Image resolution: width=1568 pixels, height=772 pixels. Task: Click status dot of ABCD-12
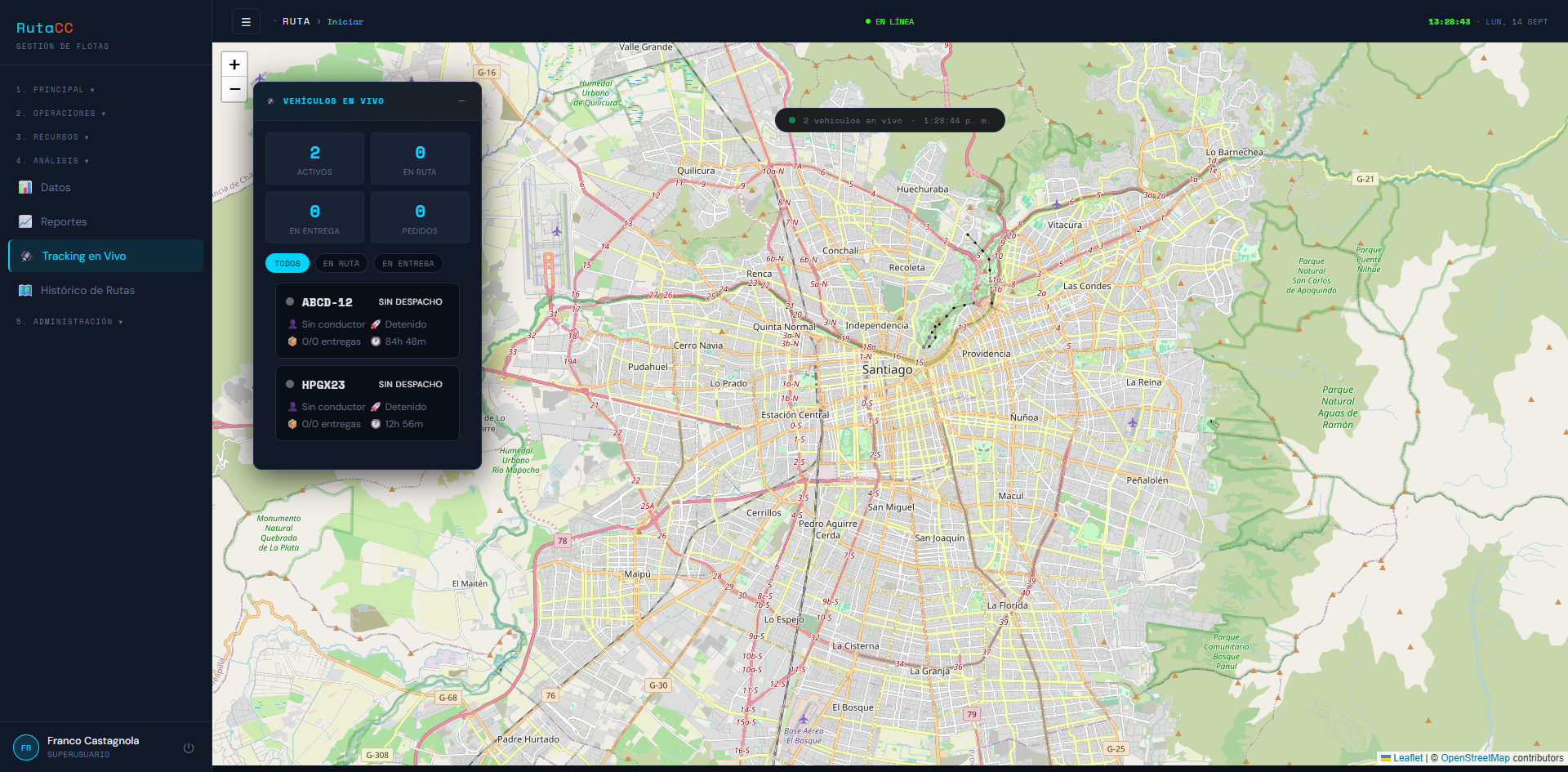tap(290, 301)
